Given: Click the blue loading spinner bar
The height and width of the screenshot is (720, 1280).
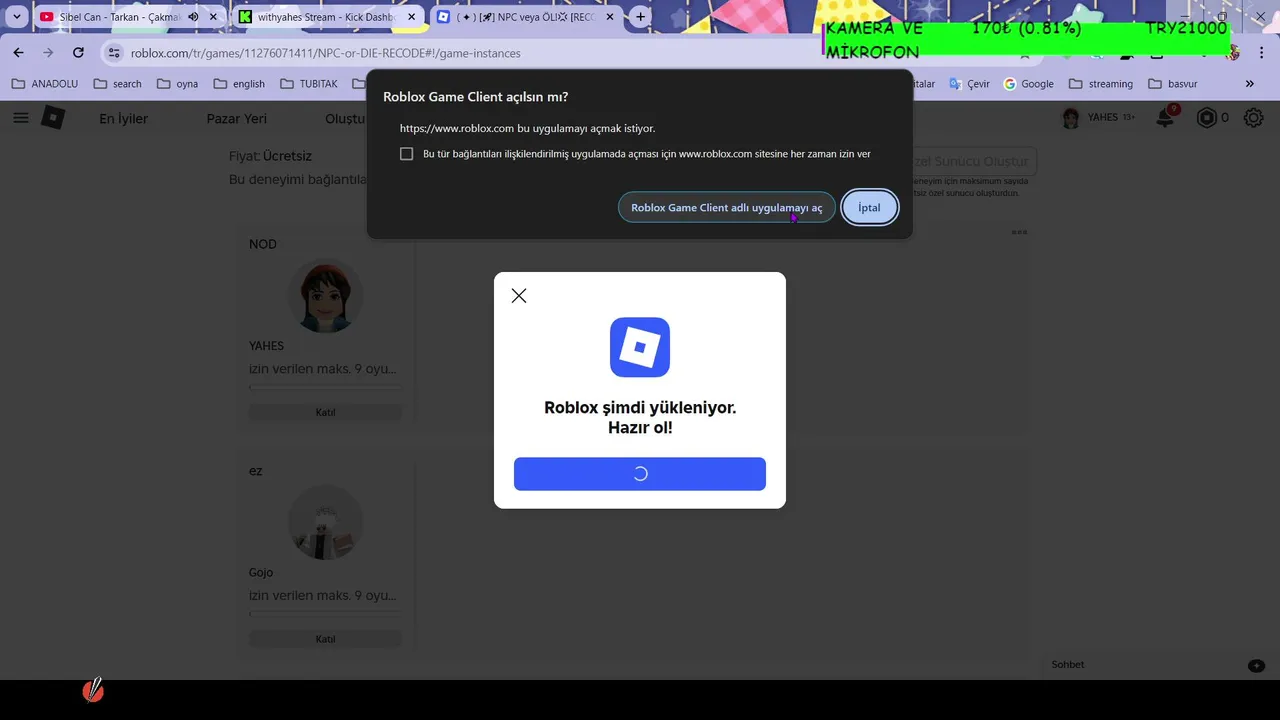Looking at the screenshot, I should click(640, 474).
